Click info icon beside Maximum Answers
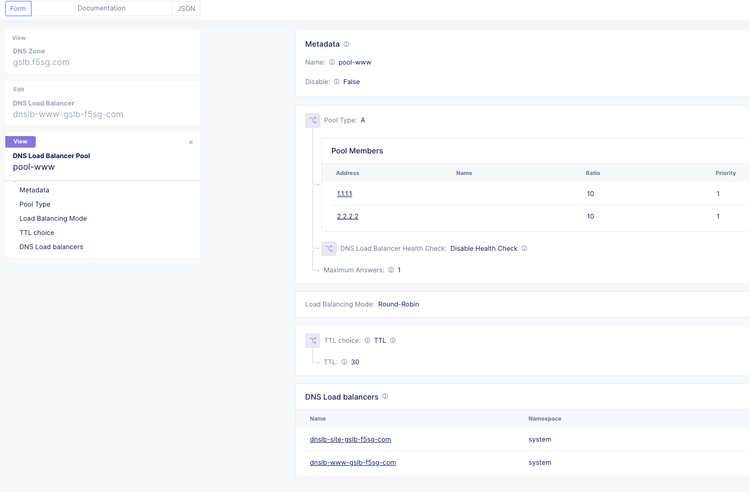Image resolution: width=750 pixels, height=492 pixels. pos(391,270)
